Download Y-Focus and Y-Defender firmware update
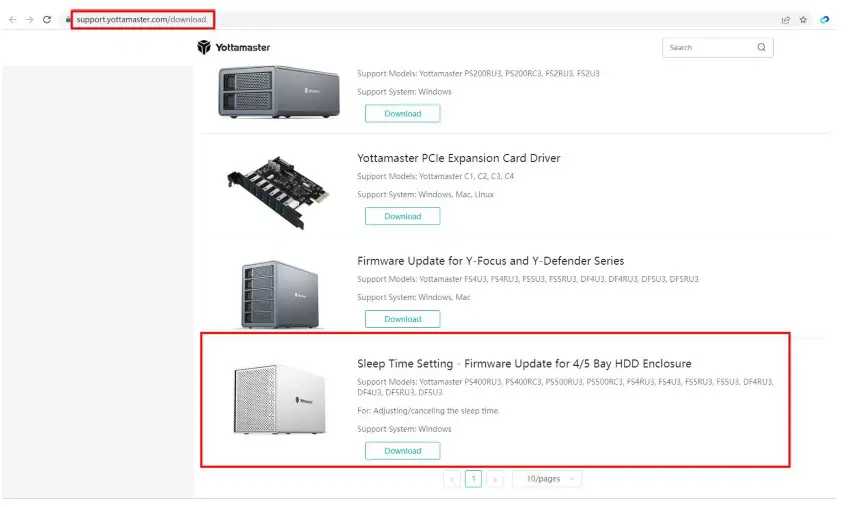Screen dimensions: 848x507 (402, 319)
